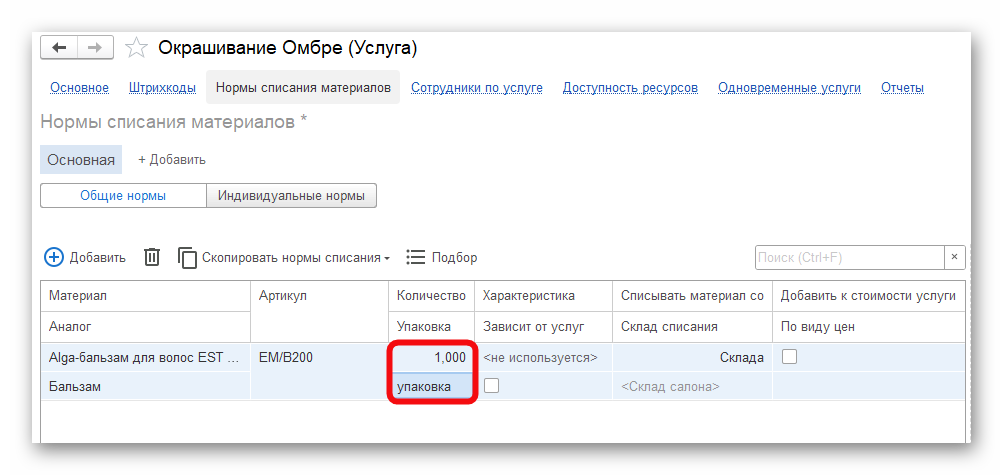Select the Склада write-off cell

(x=692, y=357)
